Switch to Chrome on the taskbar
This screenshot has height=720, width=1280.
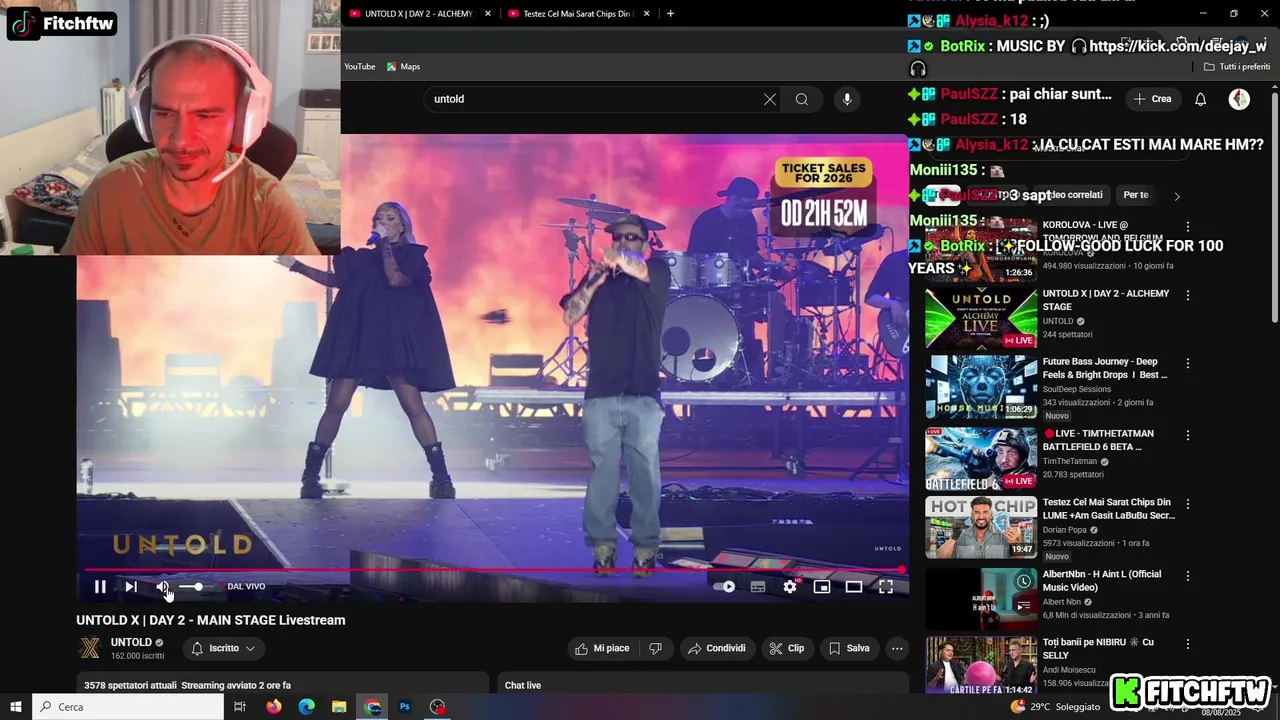(x=372, y=707)
